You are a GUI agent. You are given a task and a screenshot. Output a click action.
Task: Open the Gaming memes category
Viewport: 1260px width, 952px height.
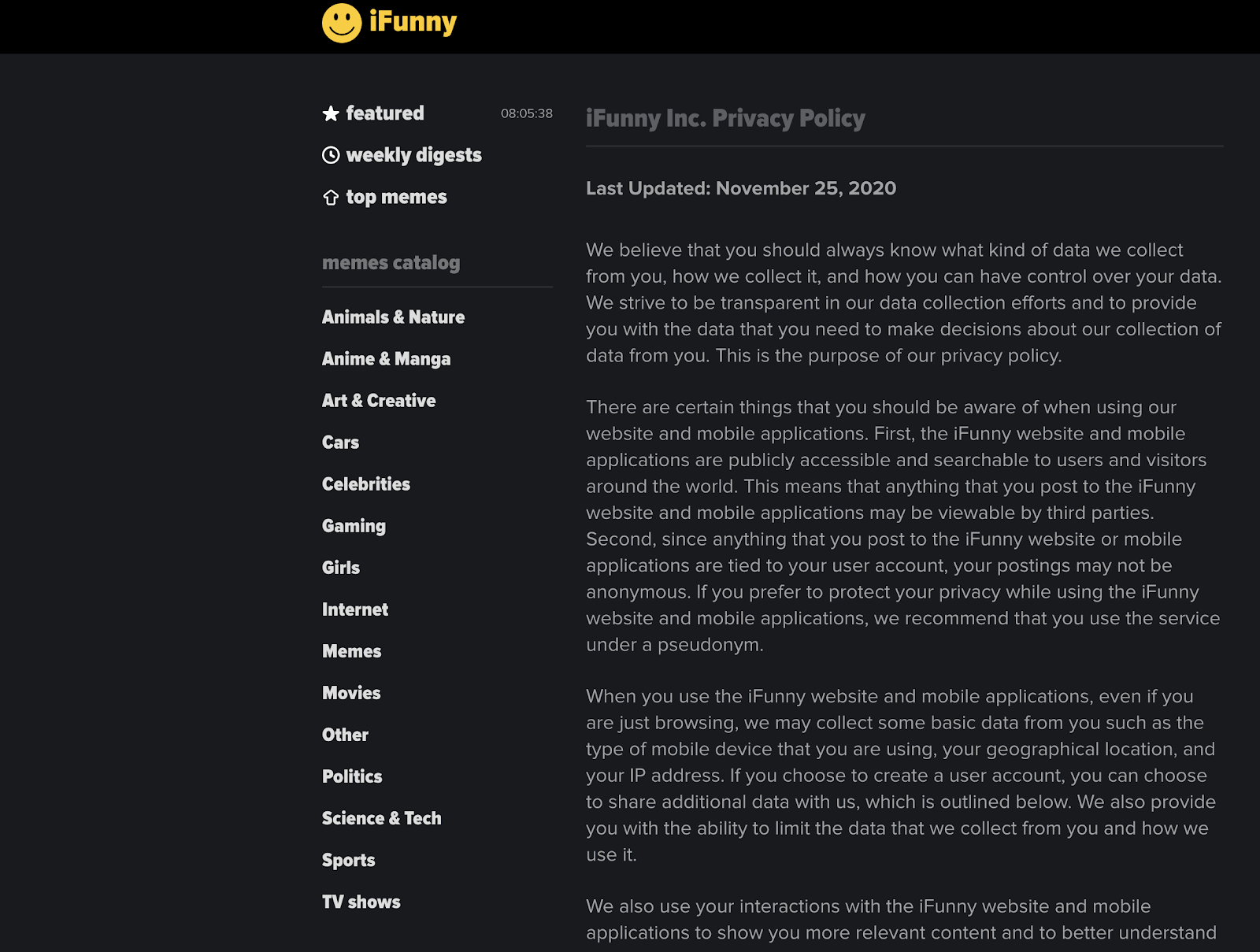click(354, 526)
